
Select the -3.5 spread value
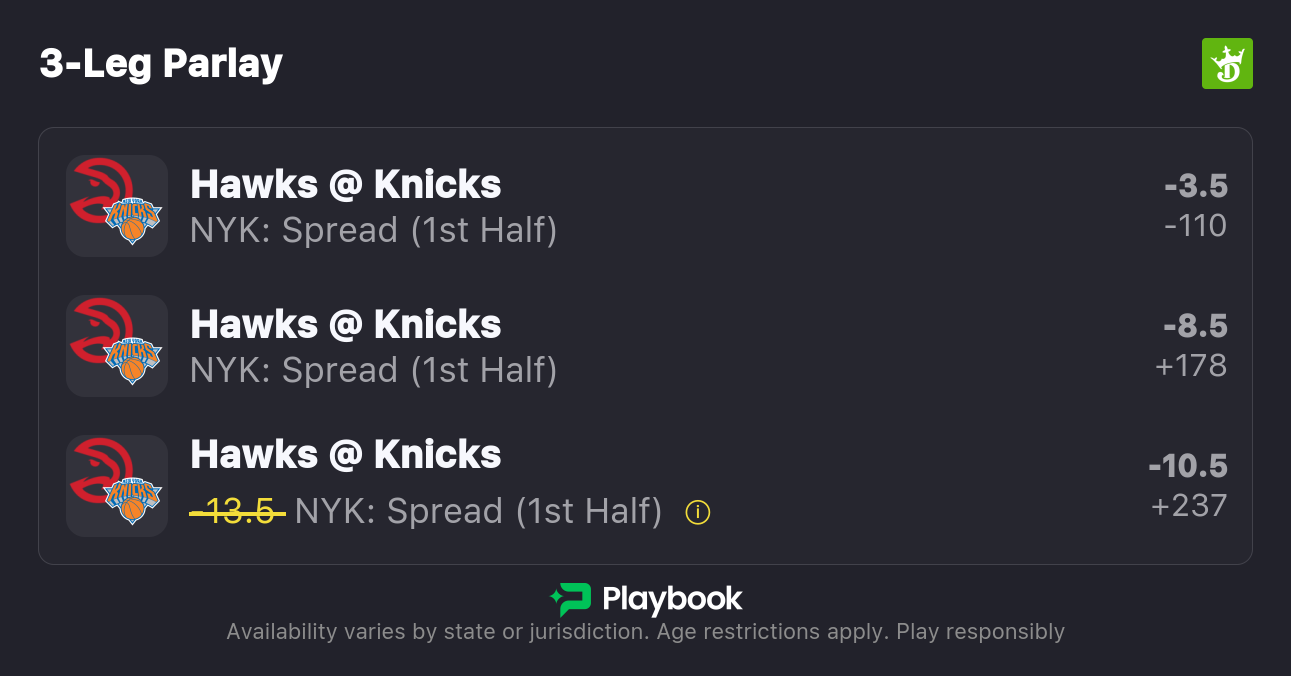click(x=1195, y=186)
